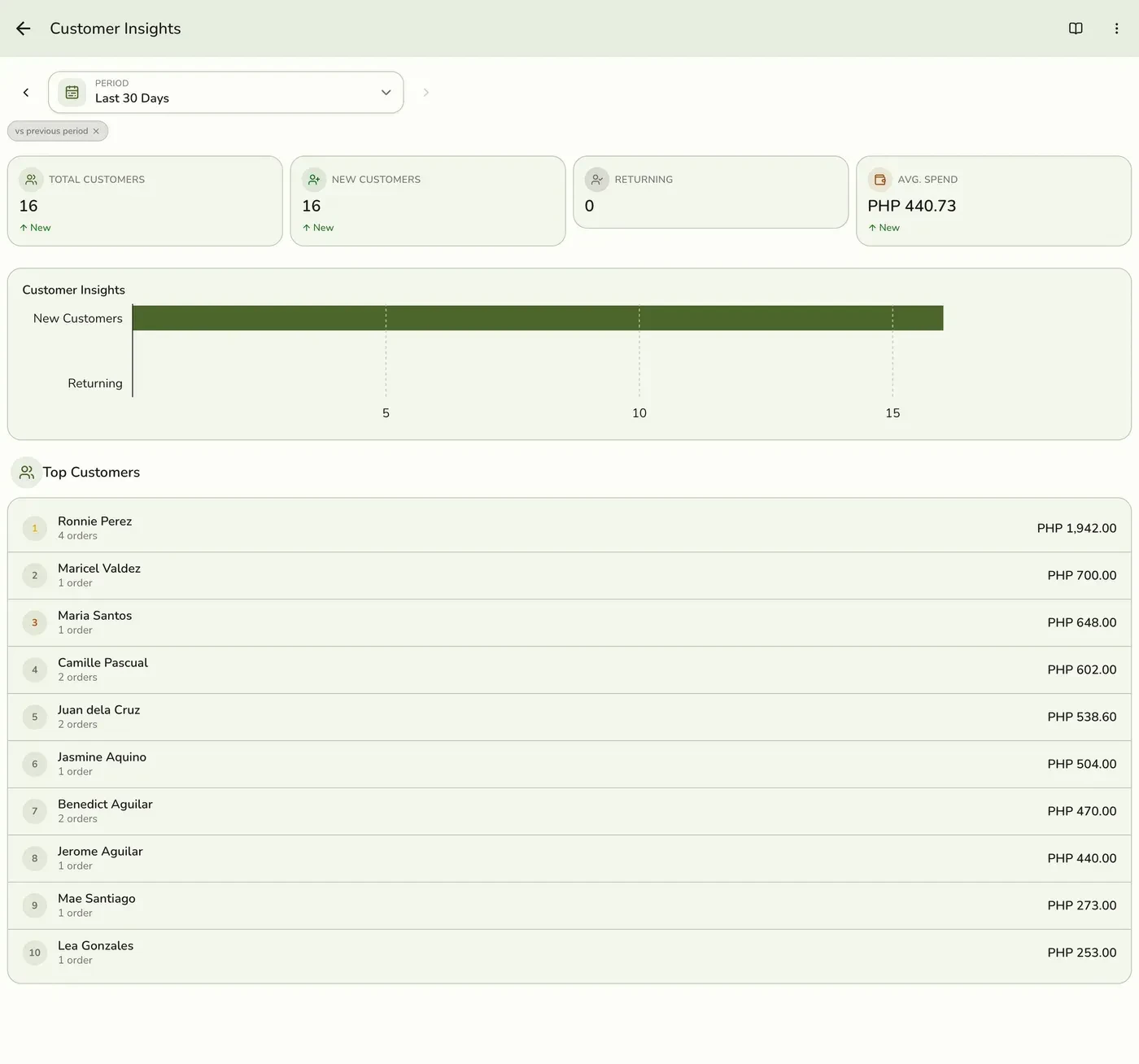The image size is (1139, 1064).
Task: Open Maria Santos customer row
Action: click(569, 623)
